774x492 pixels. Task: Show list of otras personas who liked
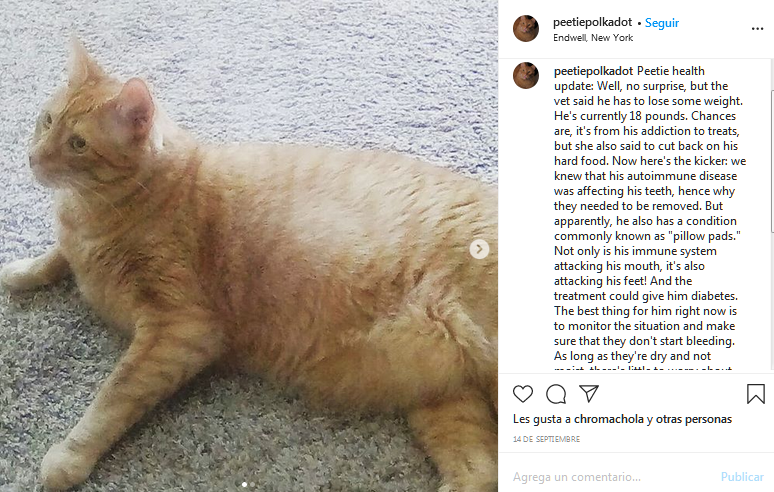pyautogui.click(x=694, y=419)
